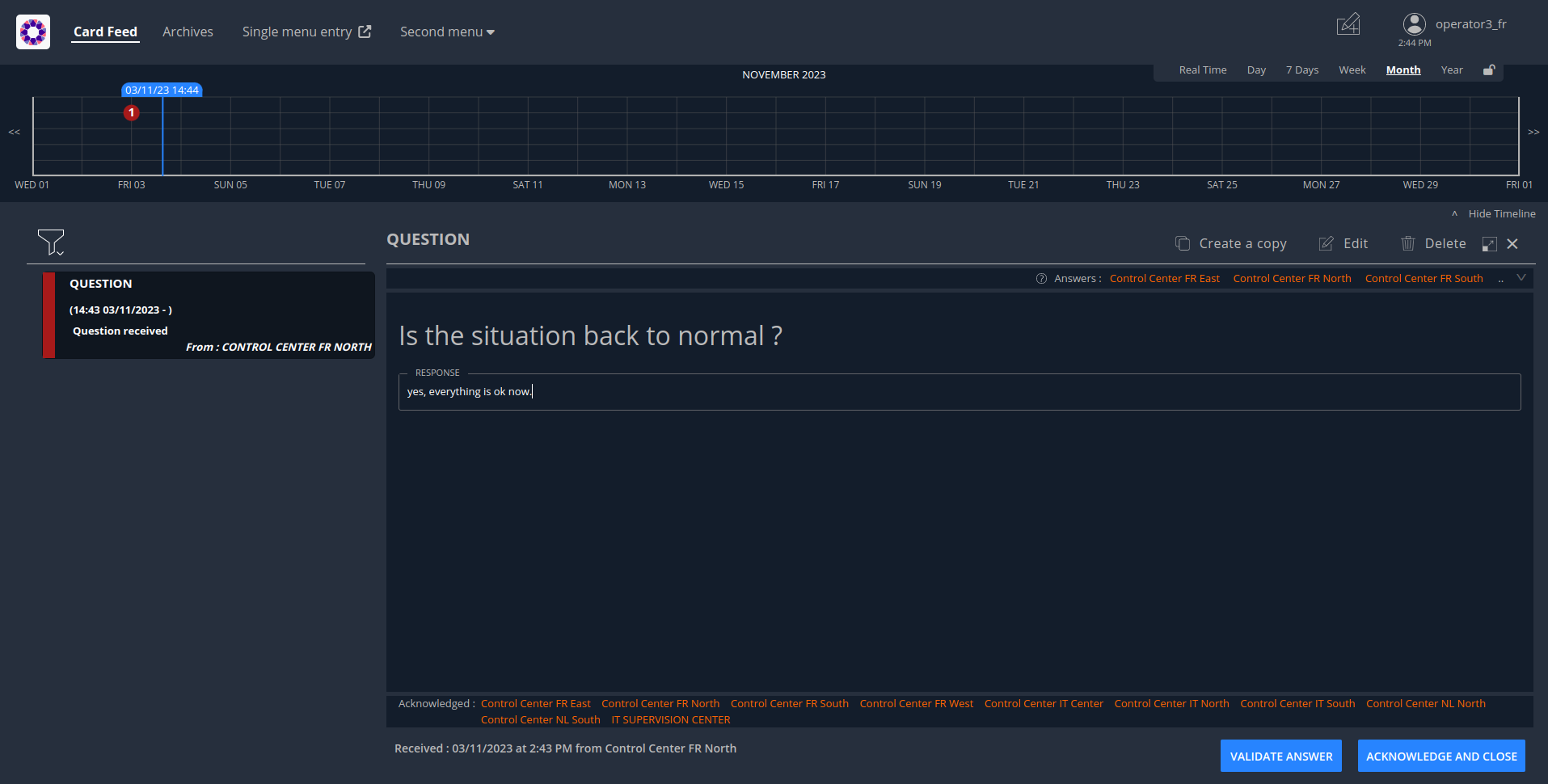Click the VALIDATE ANSWER button
1548x784 pixels.
(1280, 756)
